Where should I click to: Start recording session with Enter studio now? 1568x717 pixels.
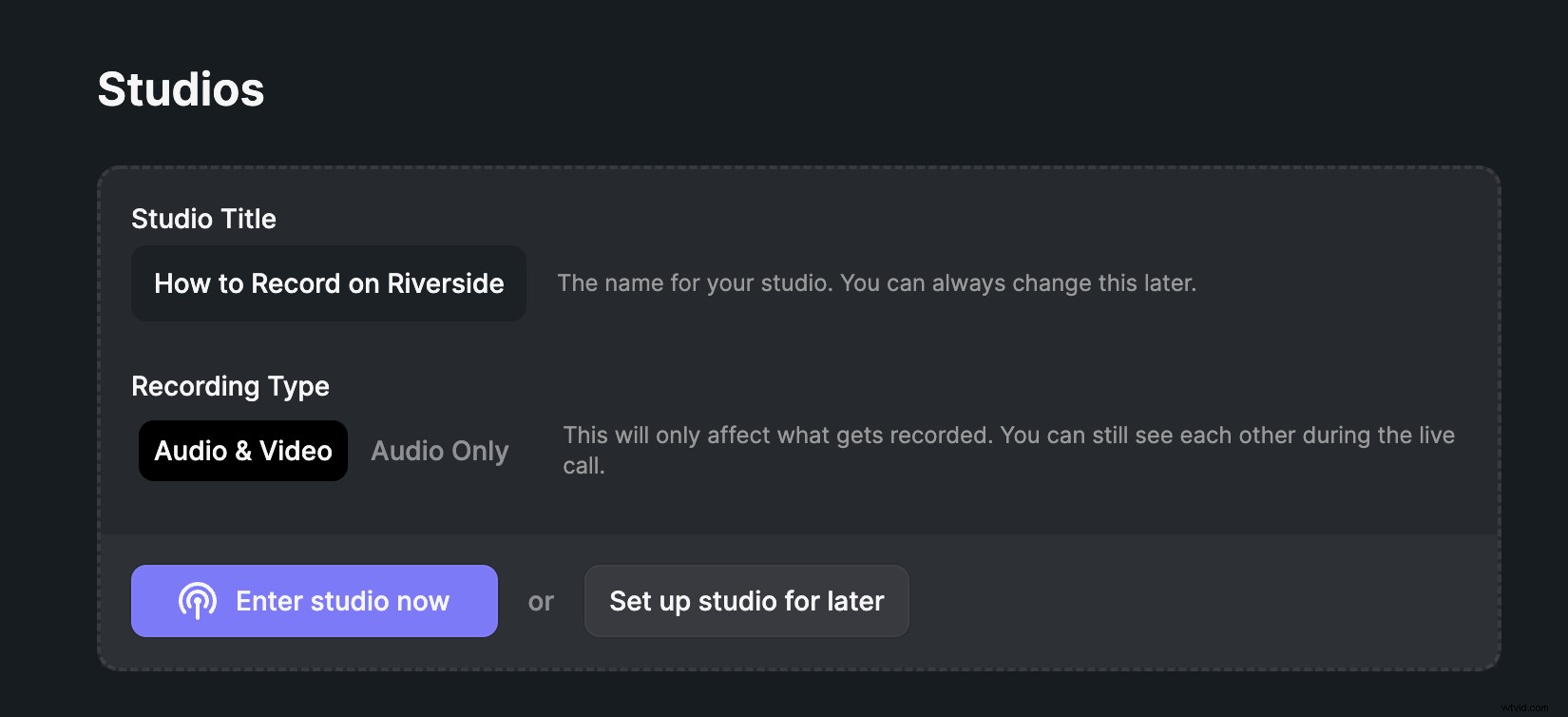pyautogui.click(x=314, y=600)
